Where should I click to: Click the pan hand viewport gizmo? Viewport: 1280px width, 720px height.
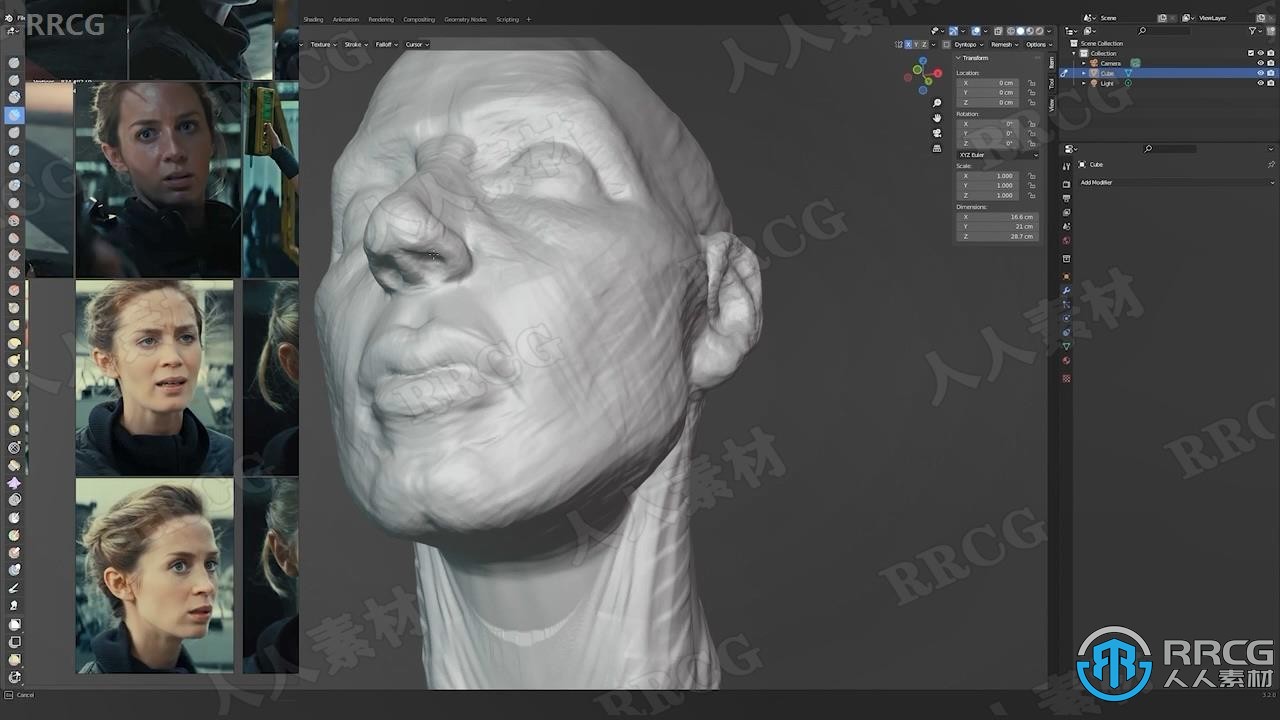point(937,118)
